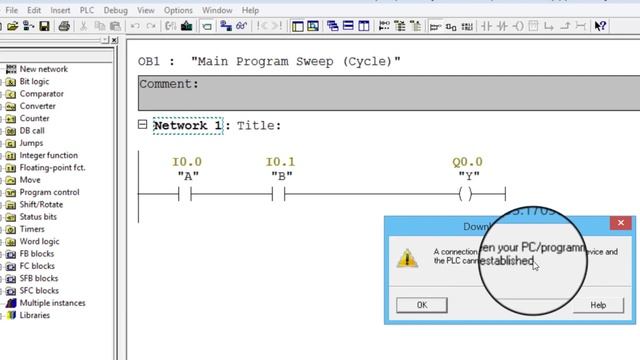Open a branch with the toolbar icon
The width and height of the screenshot is (640, 360).
coord(549,27)
